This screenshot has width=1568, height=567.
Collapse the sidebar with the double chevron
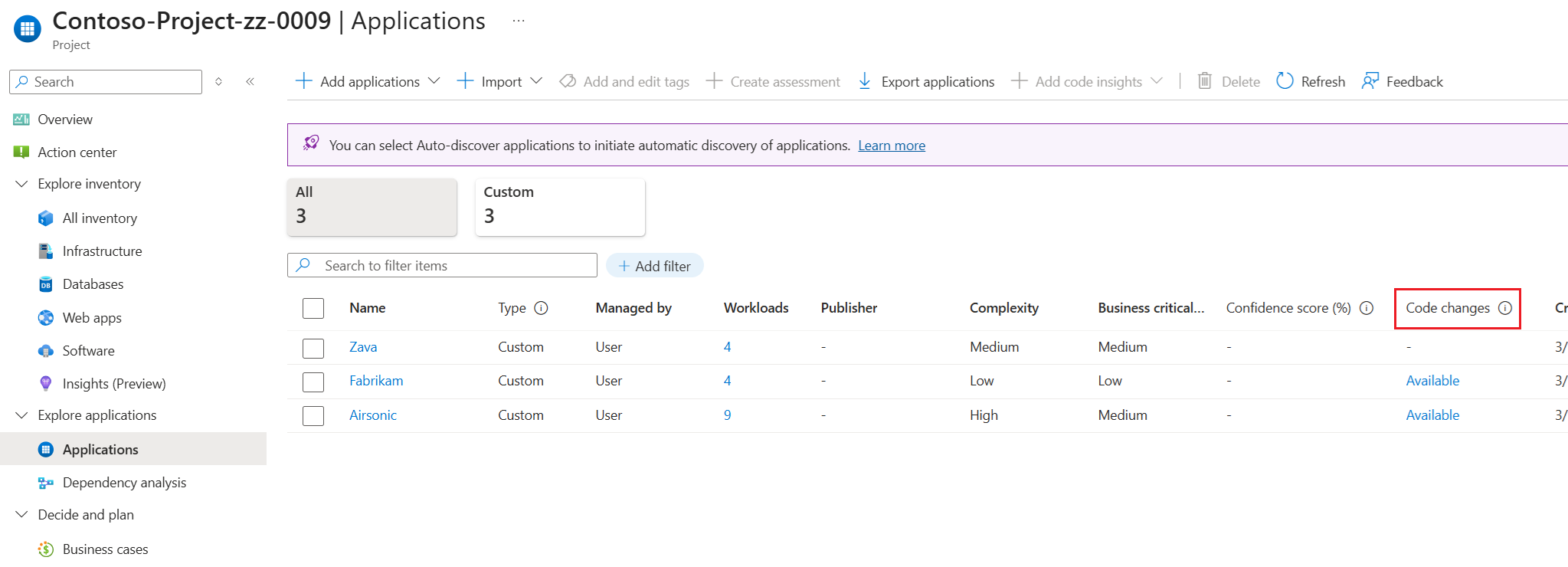pos(250,81)
